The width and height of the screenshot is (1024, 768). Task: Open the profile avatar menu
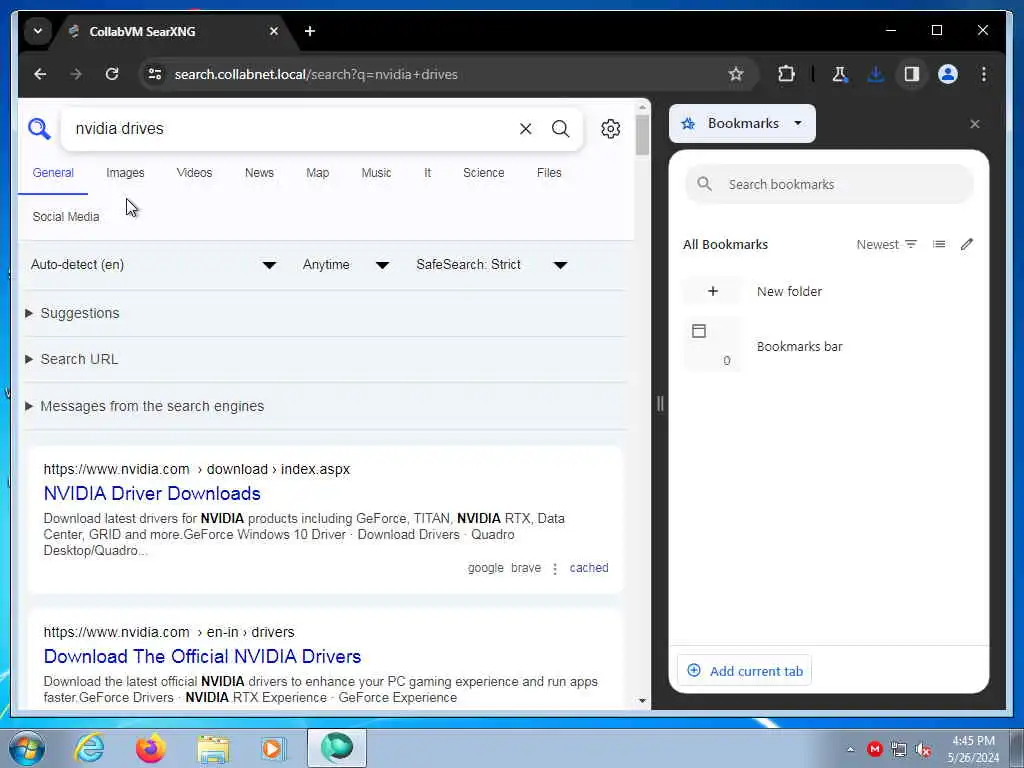coord(948,74)
